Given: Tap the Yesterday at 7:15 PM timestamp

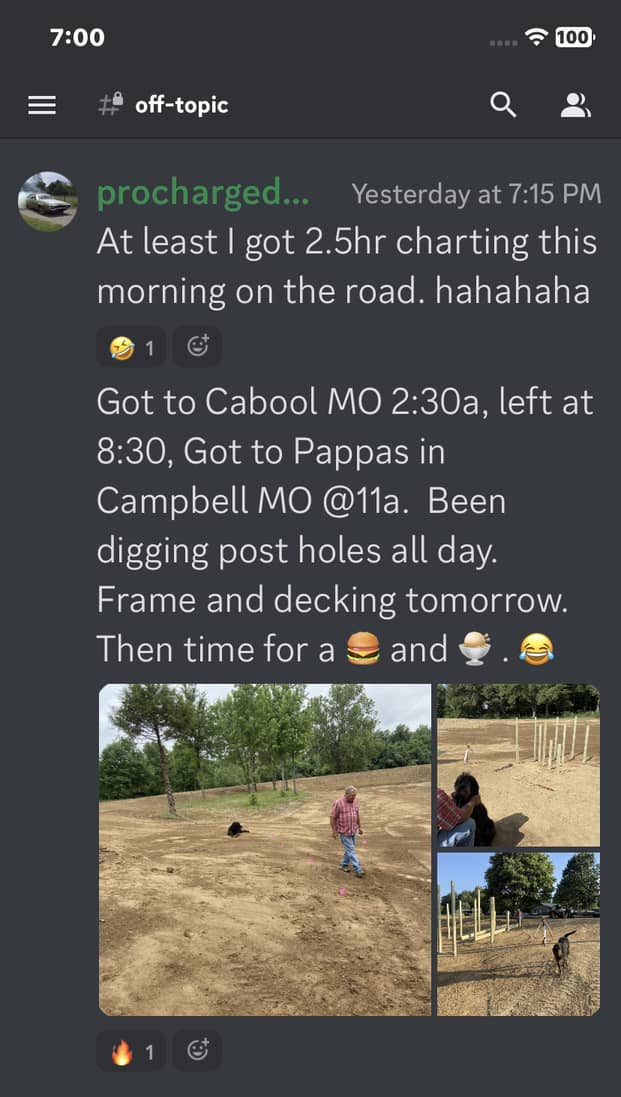Looking at the screenshot, I should [476, 194].
